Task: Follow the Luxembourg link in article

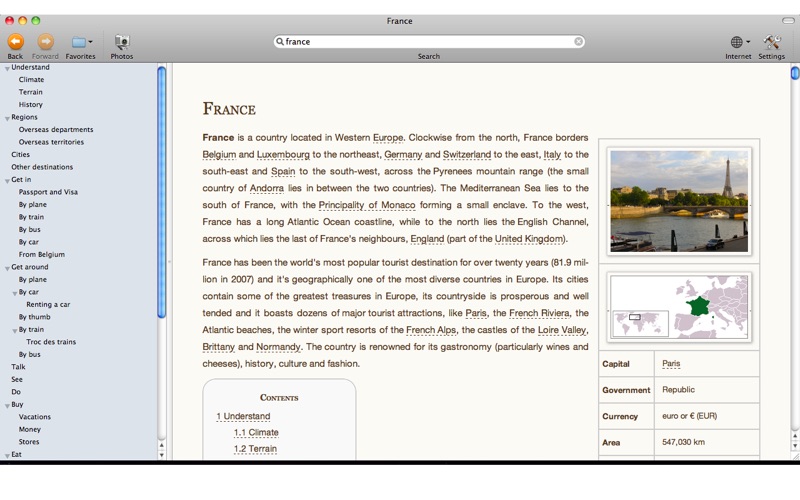Action: coord(283,155)
